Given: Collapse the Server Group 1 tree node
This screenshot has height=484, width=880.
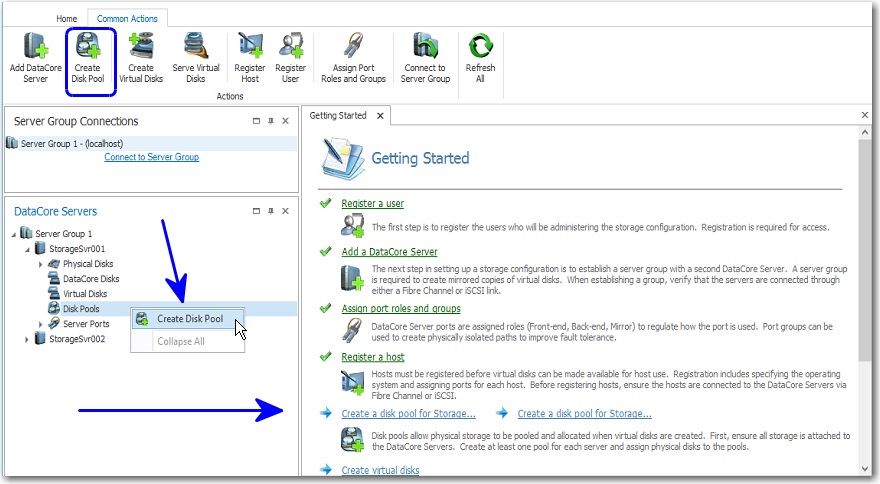Looking at the screenshot, I should 13,233.
